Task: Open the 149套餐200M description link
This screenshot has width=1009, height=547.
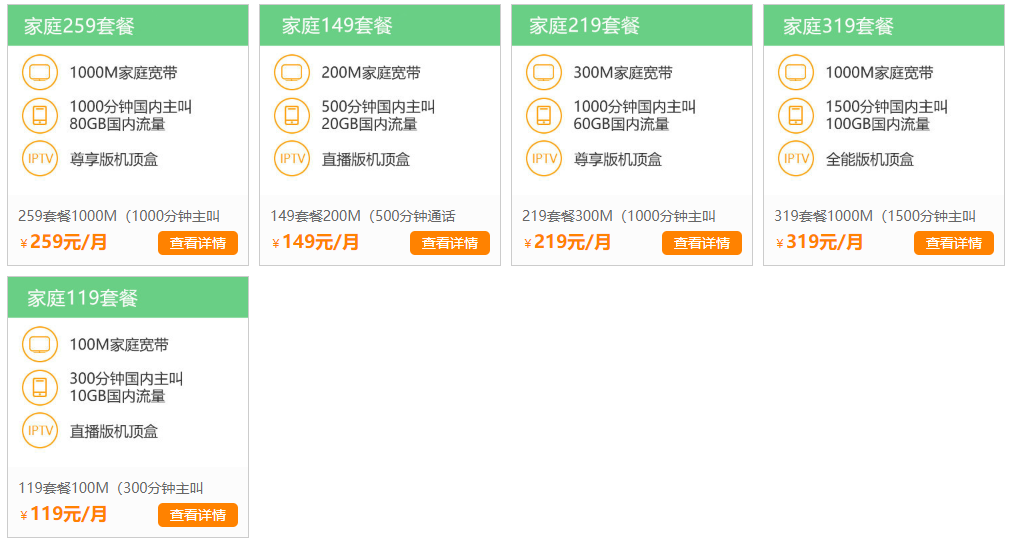Action: click(362, 216)
